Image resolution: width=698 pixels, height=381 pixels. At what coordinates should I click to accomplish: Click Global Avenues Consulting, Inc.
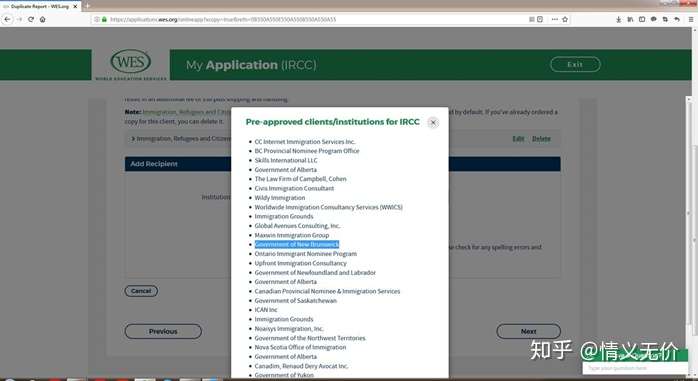click(x=297, y=226)
